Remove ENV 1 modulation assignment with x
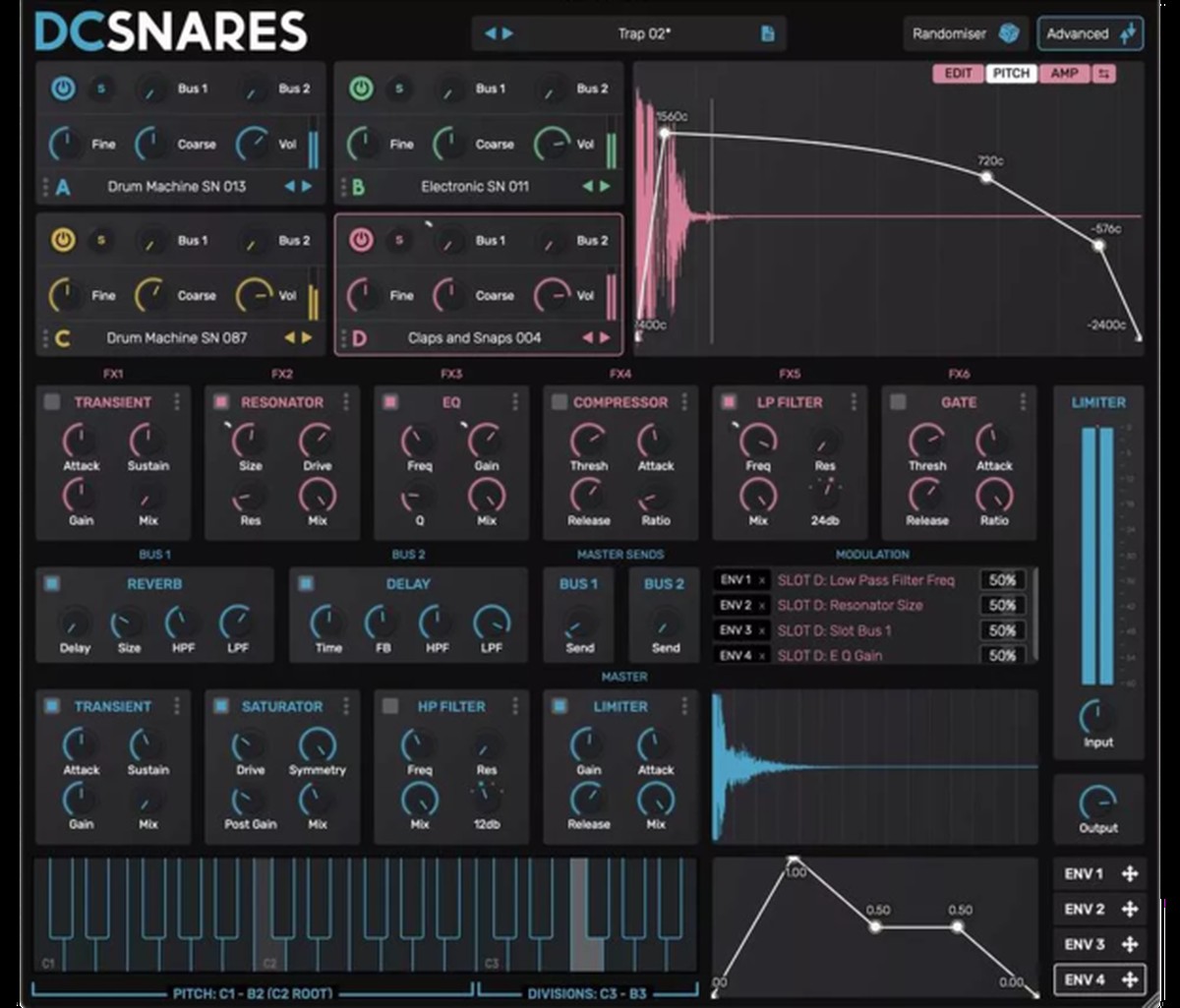Viewport: 1180px width, 1008px height. point(762,581)
